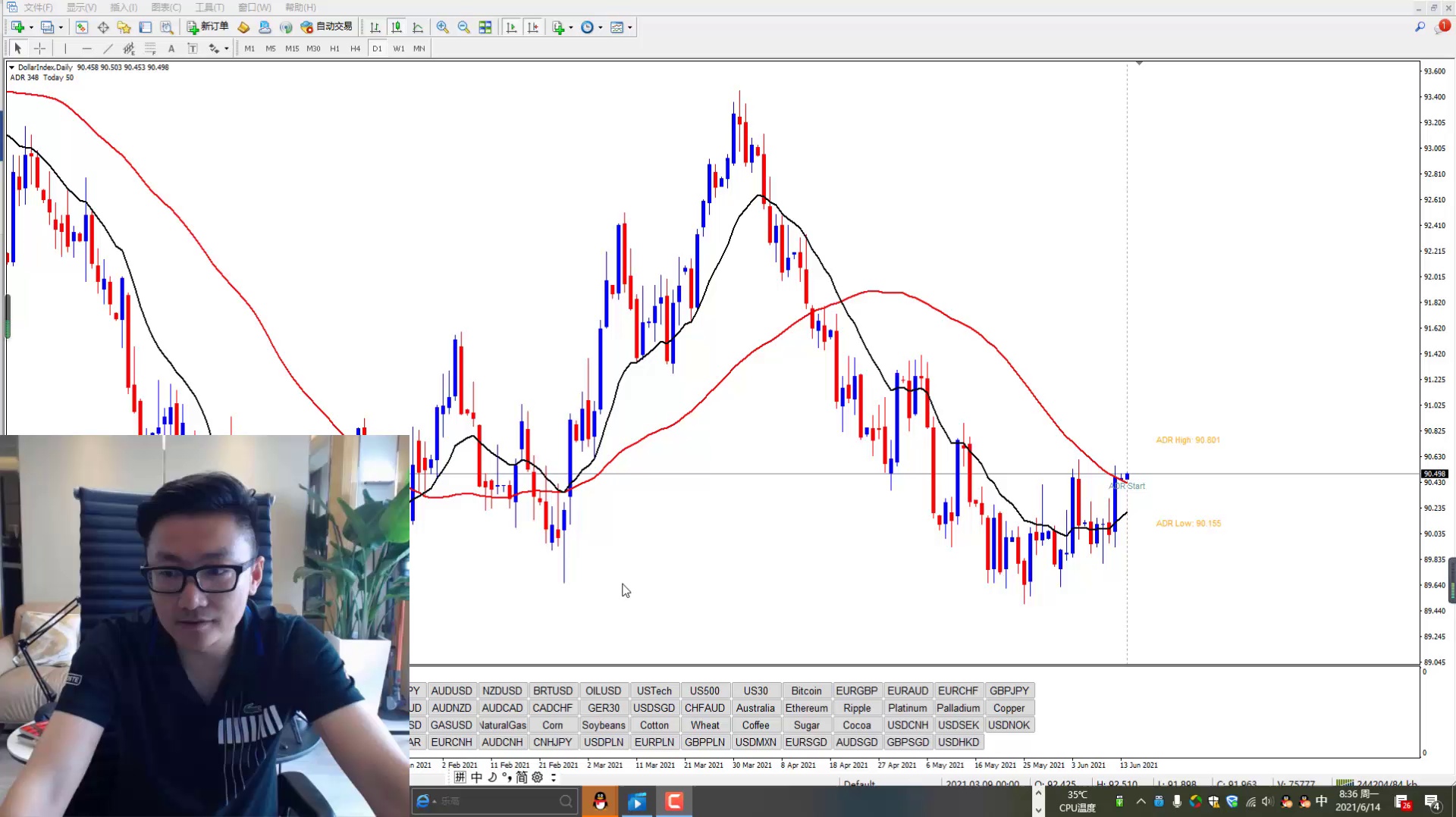Select the trendline drawing tool

point(108,49)
